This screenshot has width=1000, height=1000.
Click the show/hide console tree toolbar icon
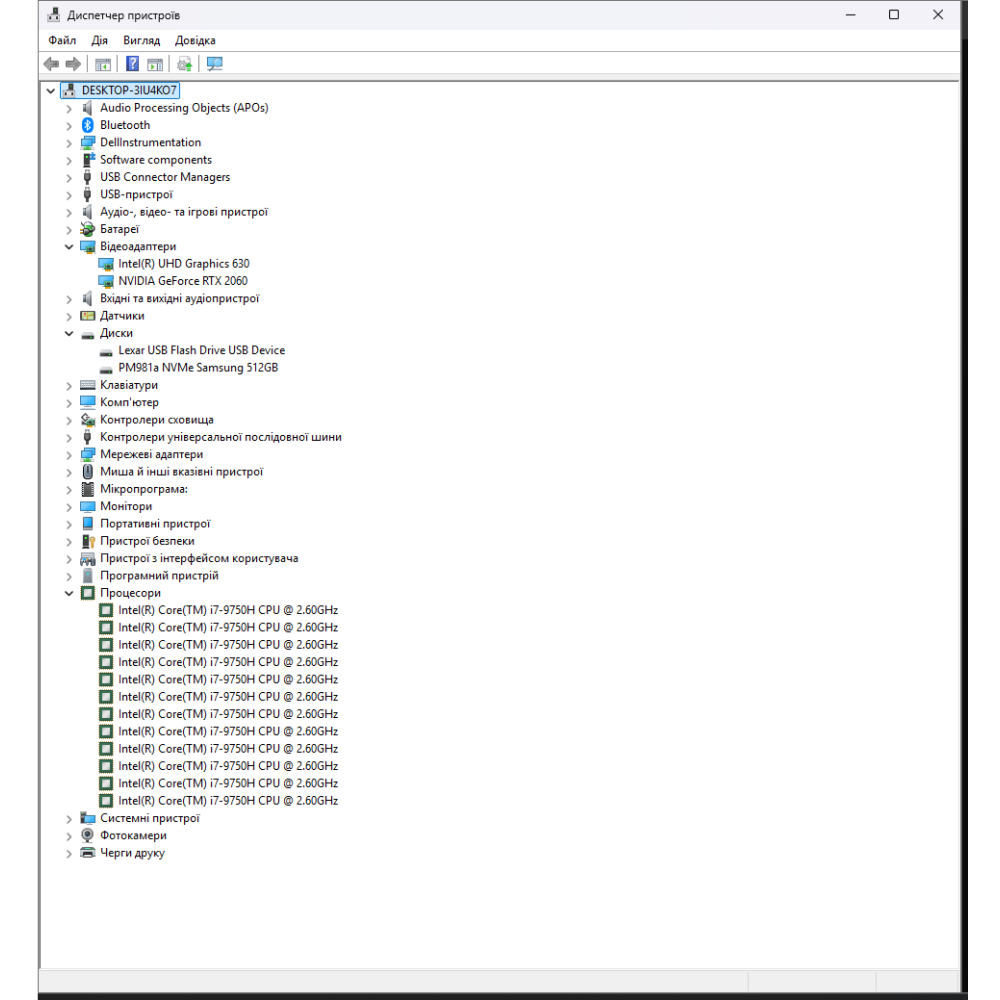pos(103,64)
